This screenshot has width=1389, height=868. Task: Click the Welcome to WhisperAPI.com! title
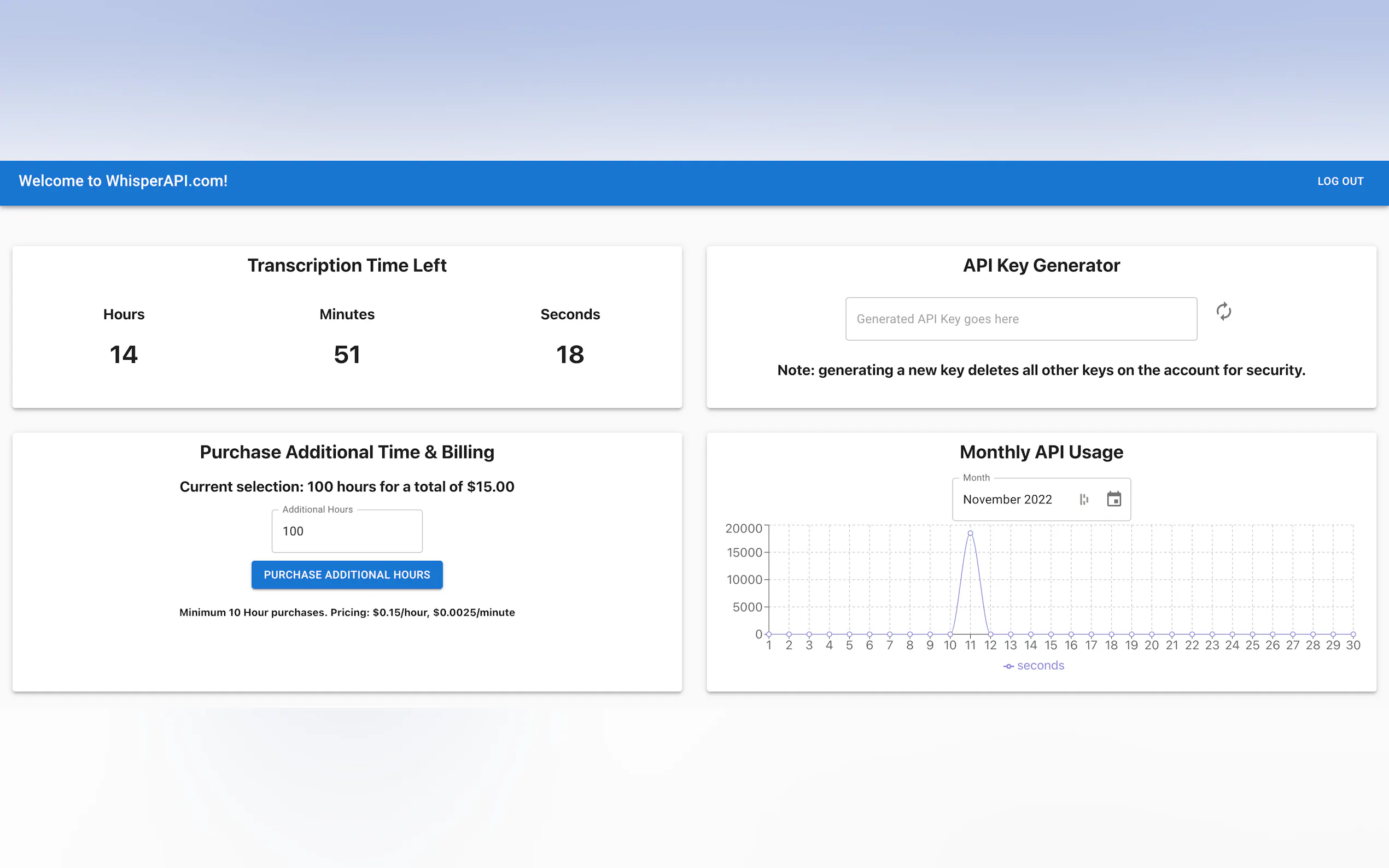pos(123,181)
